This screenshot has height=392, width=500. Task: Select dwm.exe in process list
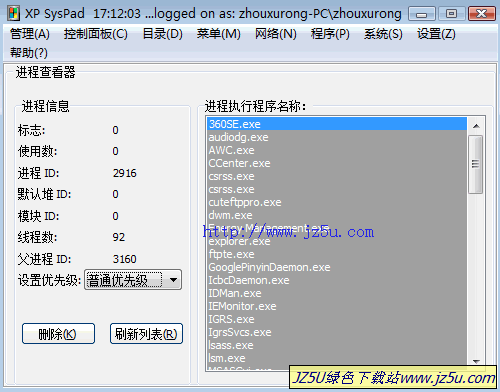(x=337, y=215)
